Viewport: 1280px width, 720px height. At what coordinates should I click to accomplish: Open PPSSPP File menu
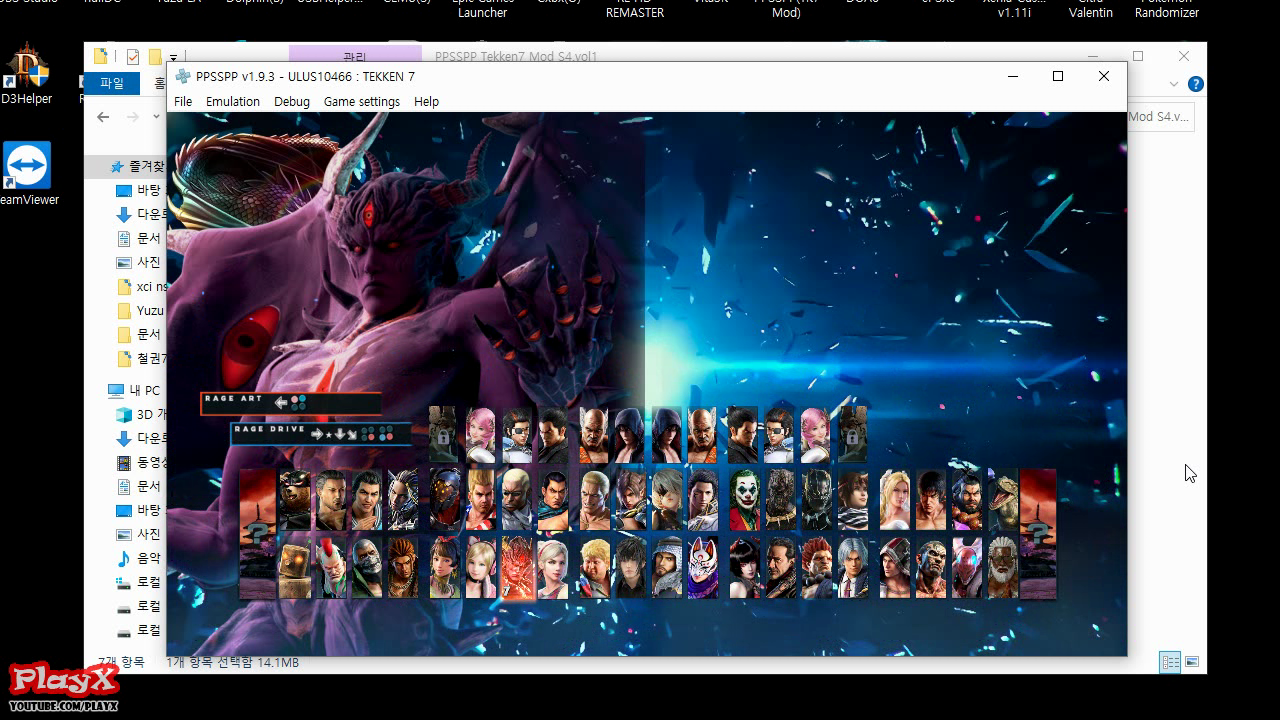point(183,102)
